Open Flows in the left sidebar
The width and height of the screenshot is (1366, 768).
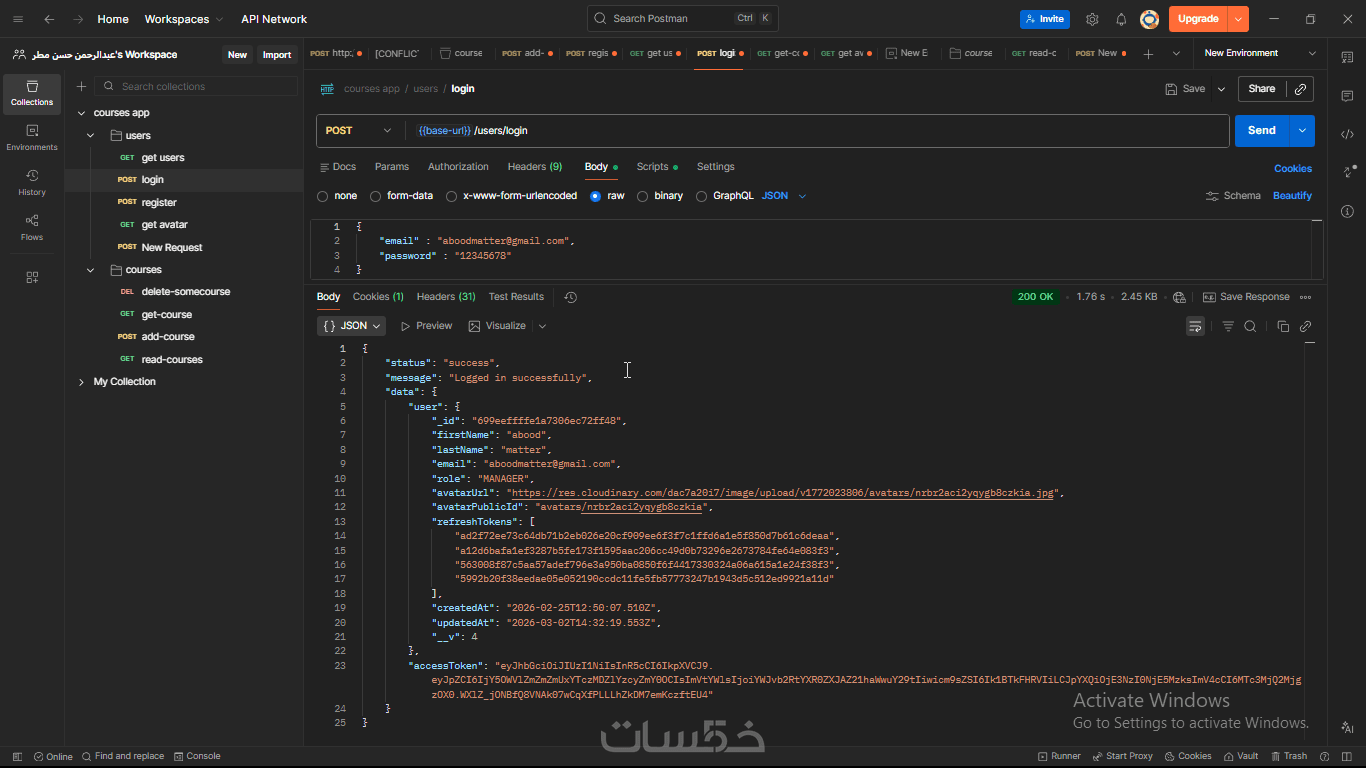point(32,228)
